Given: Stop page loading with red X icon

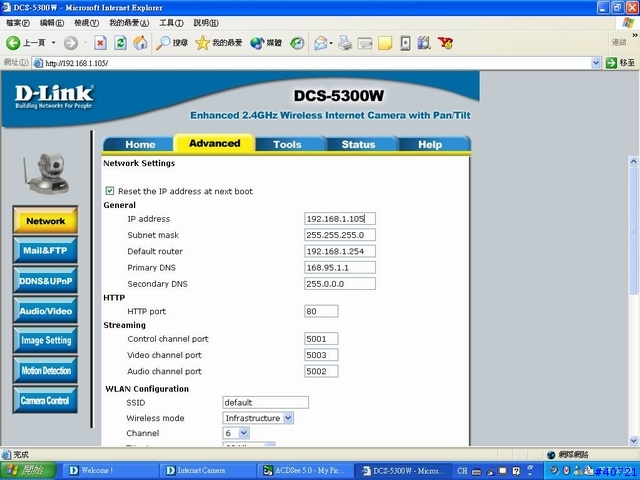Looking at the screenshot, I should [100, 43].
